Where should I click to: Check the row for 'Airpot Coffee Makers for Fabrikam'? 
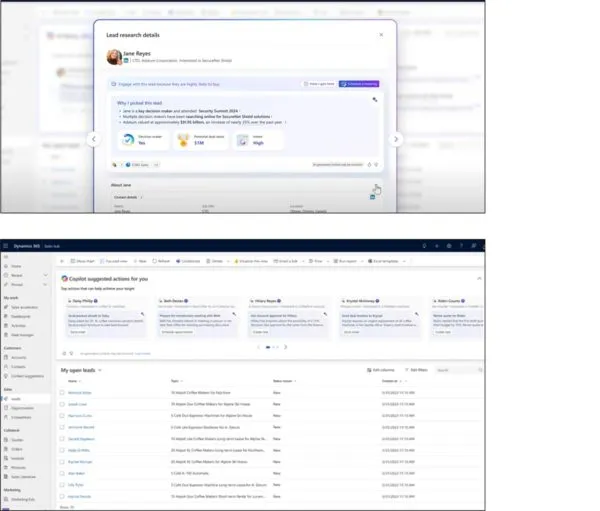(x=62, y=393)
